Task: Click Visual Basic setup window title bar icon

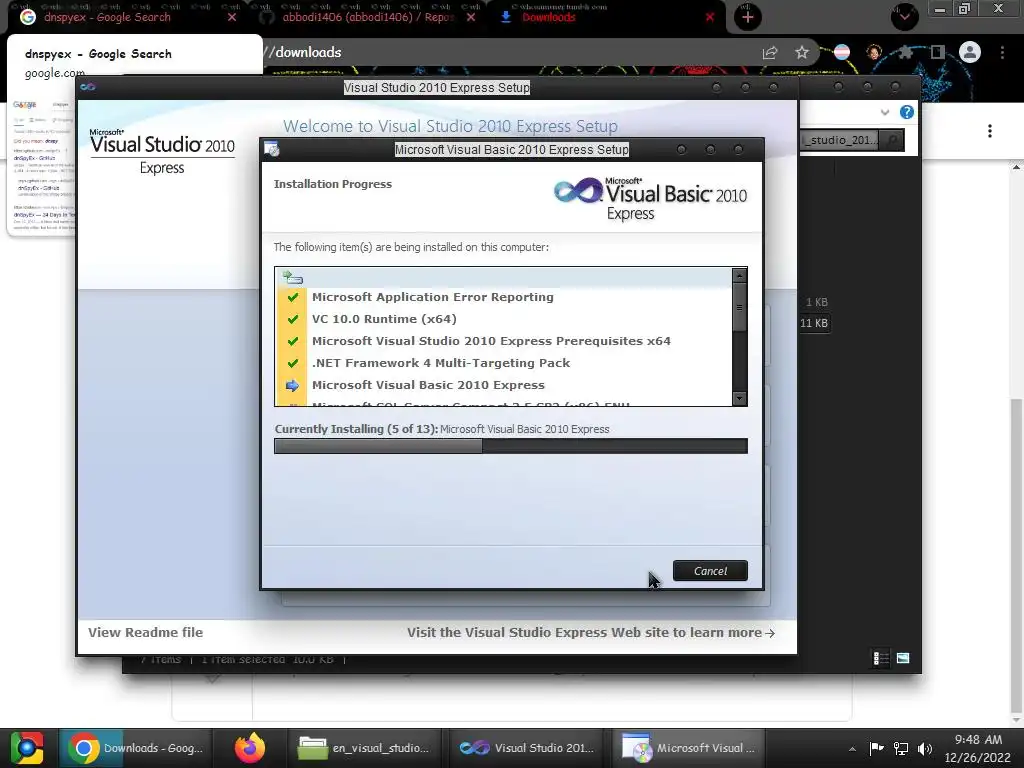Action: pyautogui.click(x=272, y=150)
